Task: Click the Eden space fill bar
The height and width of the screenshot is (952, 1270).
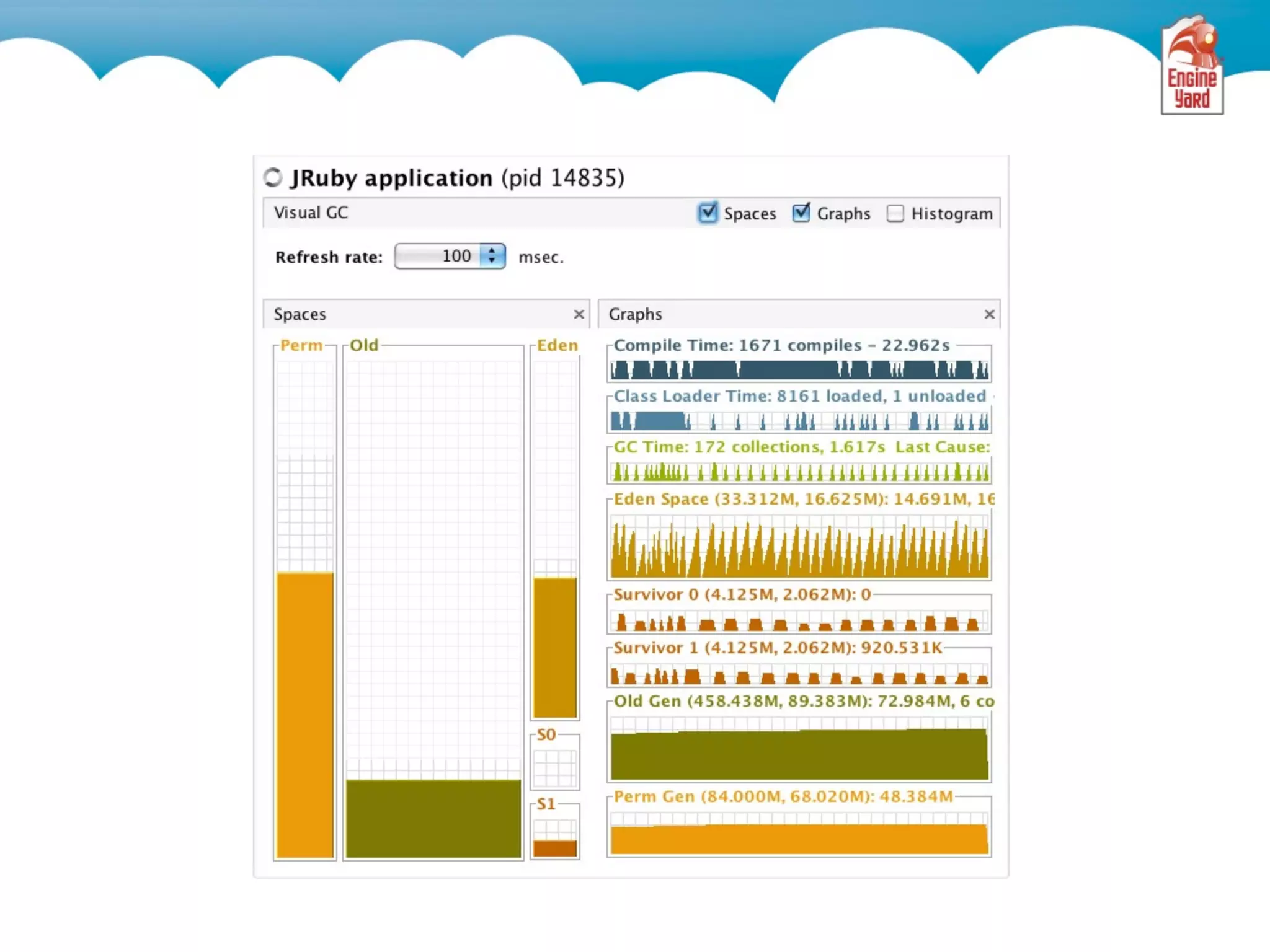Action: click(x=555, y=646)
